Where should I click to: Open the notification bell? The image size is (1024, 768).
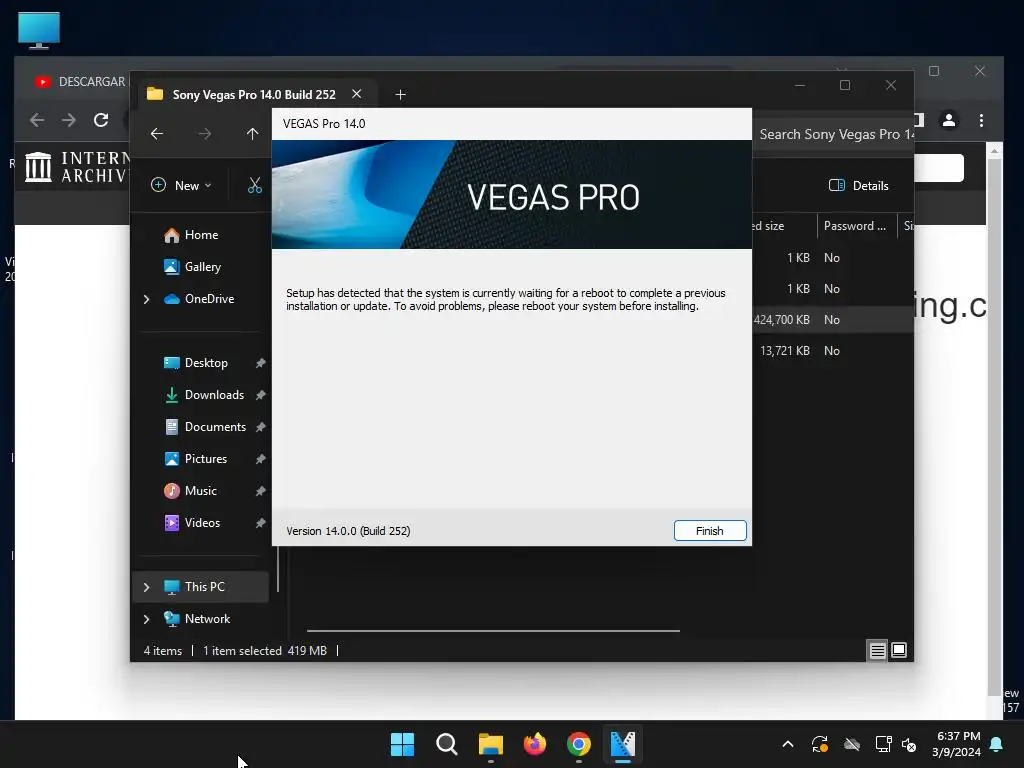coord(997,744)
